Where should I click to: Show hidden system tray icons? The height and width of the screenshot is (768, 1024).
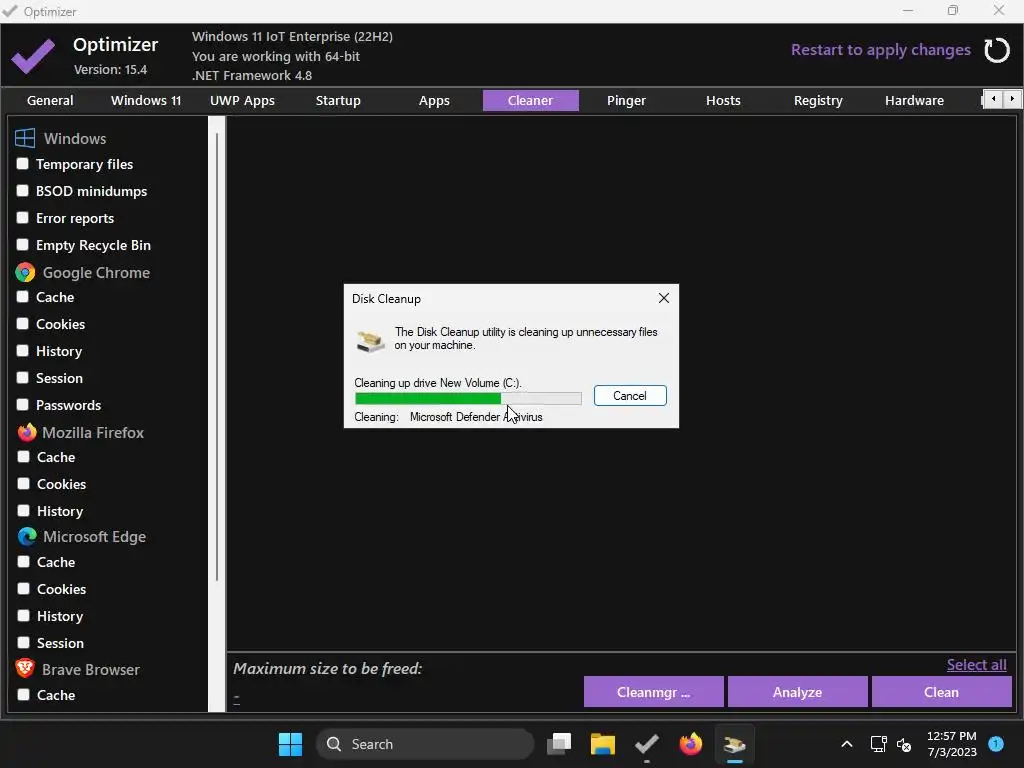point(846,744)
